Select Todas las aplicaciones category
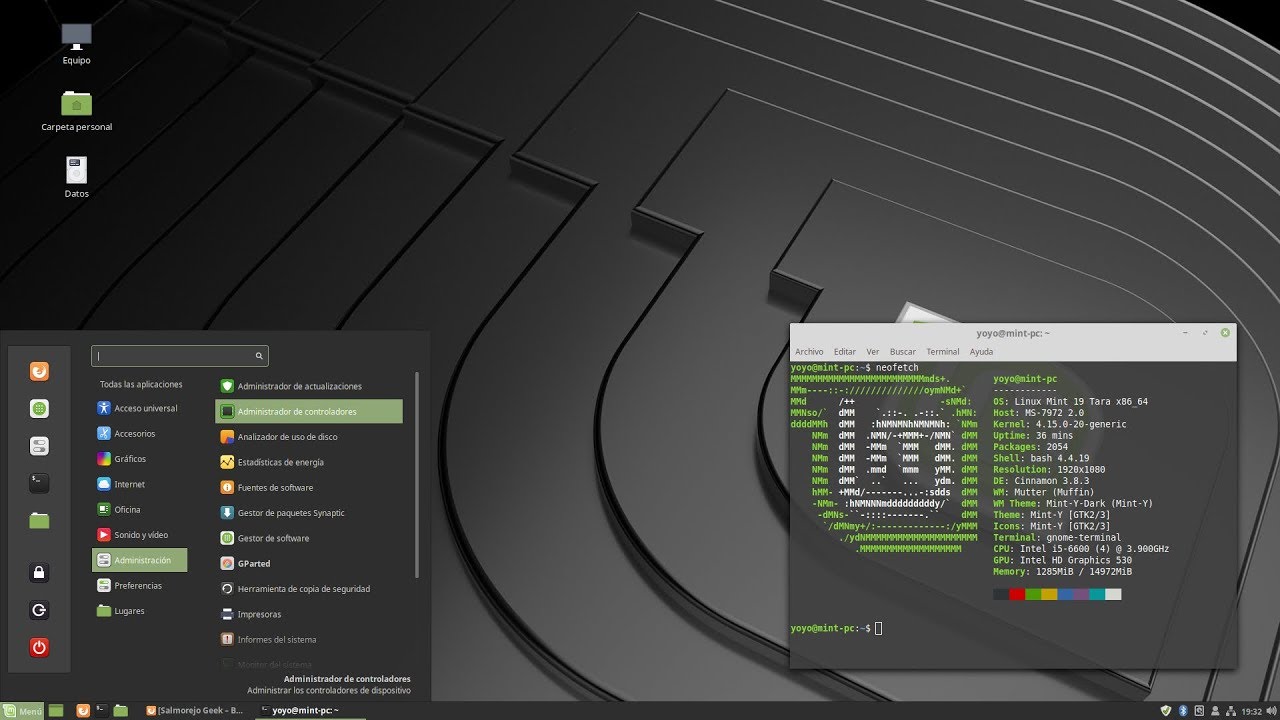 [139, 385]
